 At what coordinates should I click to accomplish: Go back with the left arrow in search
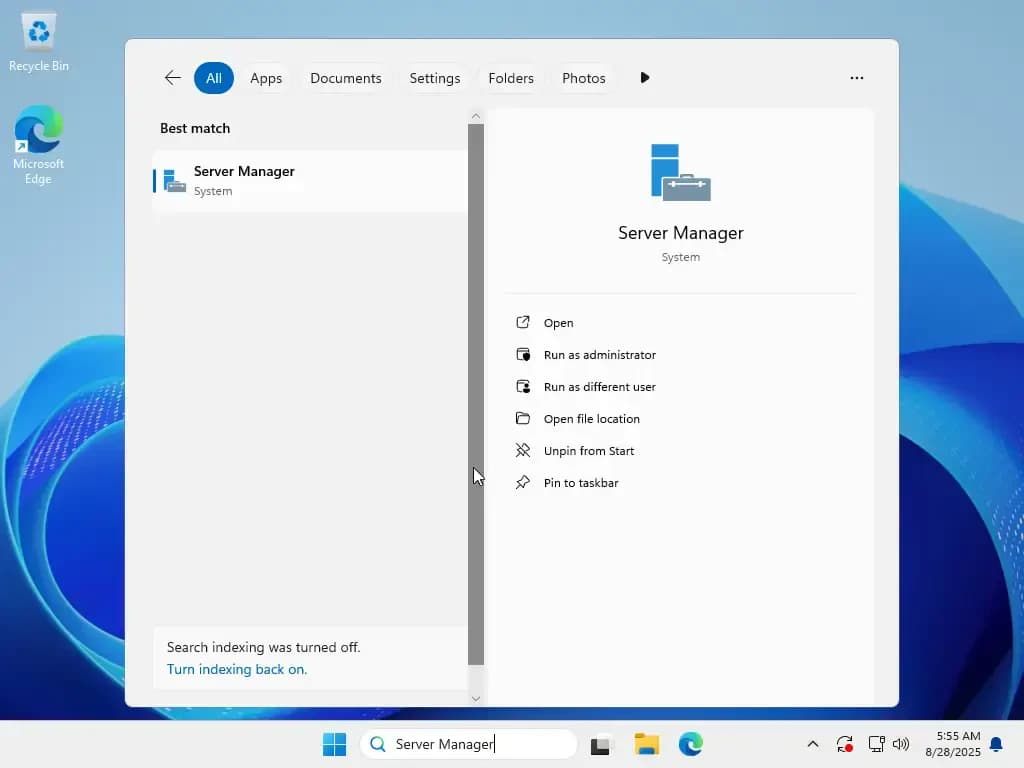(x=172, y=78)
